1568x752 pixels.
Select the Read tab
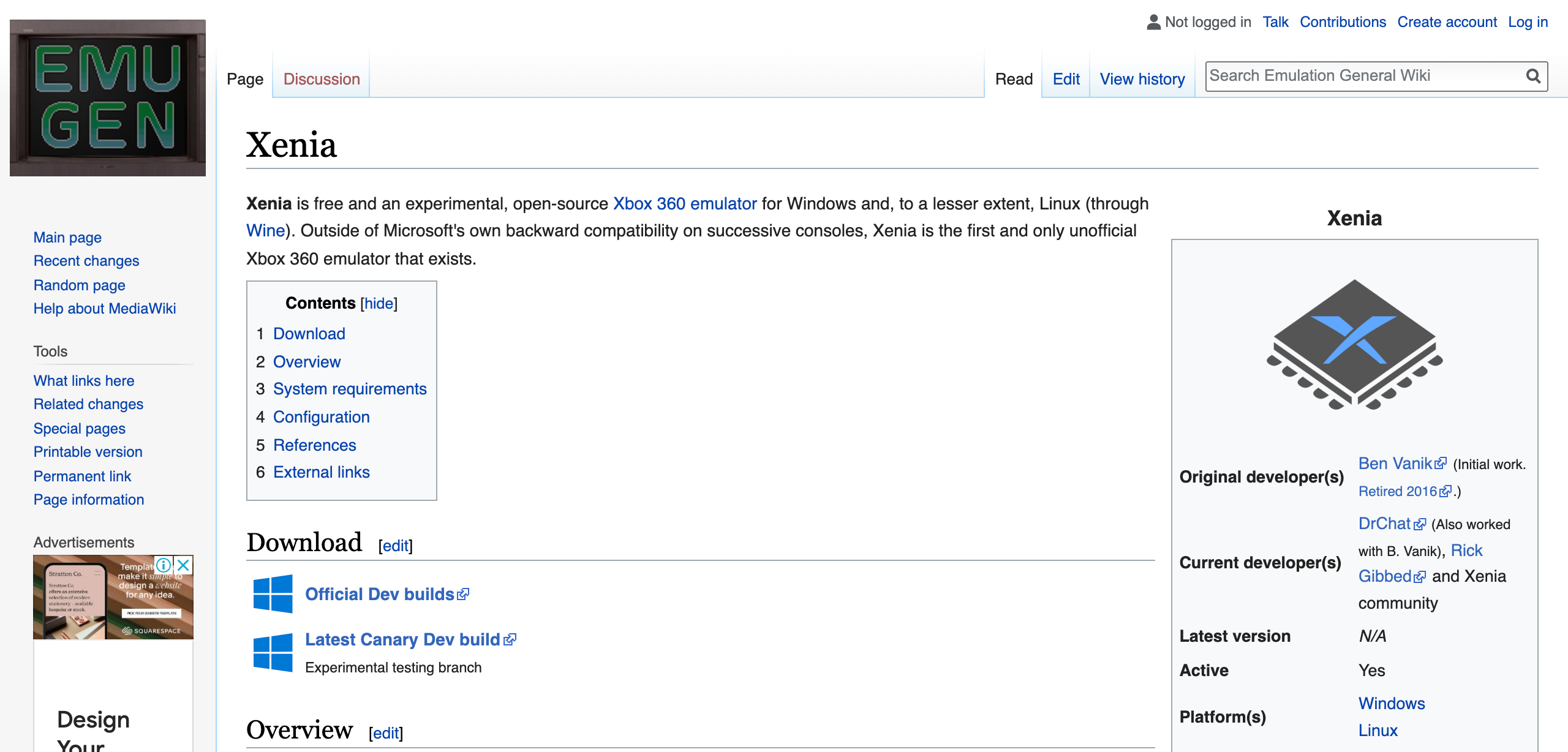[x=1014, y=79]
